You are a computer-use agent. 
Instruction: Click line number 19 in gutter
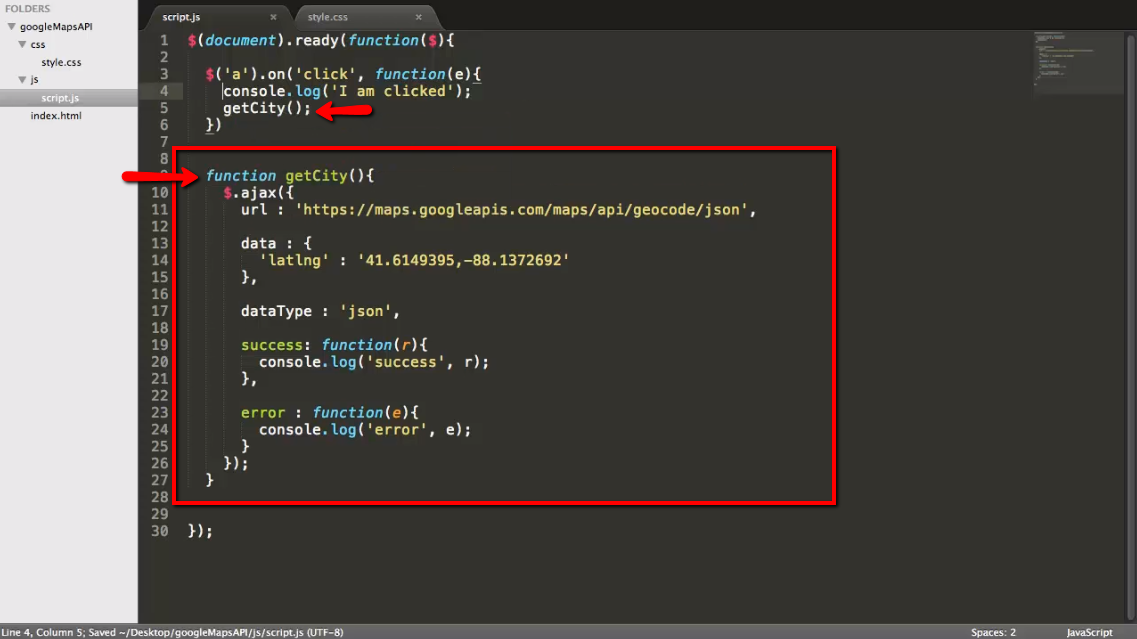tap(160, 345)
